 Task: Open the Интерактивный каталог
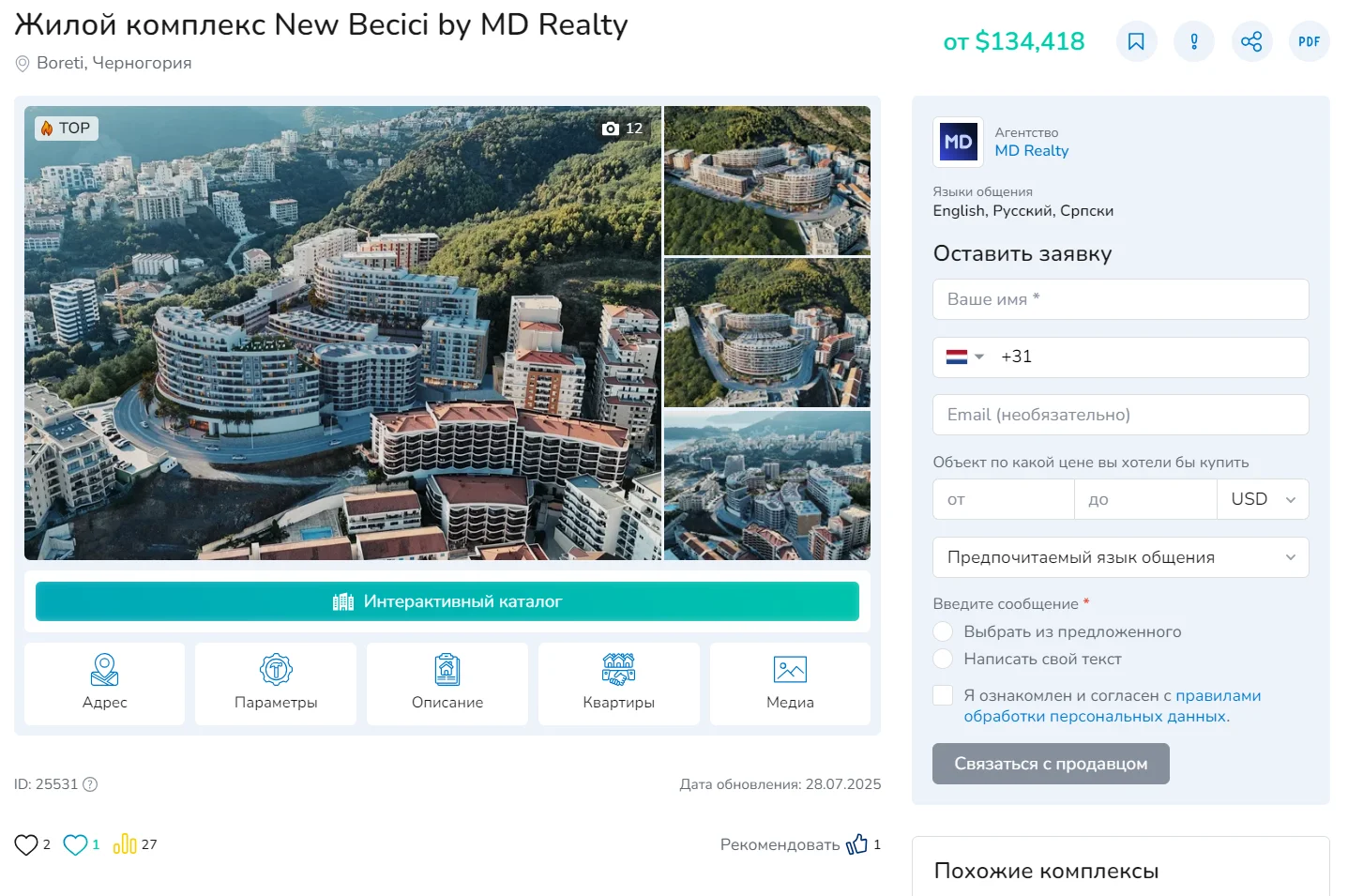click(447, 601)
